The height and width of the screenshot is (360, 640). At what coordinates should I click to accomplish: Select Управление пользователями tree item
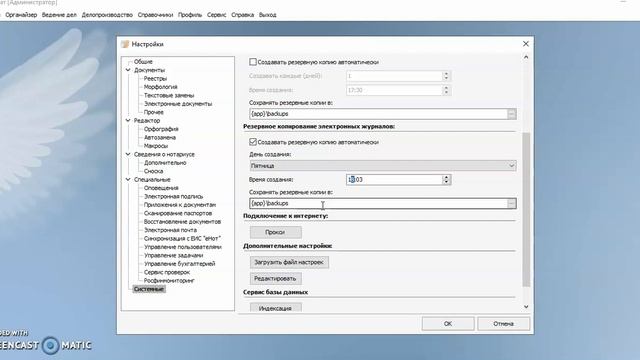(x=183, y=247)
